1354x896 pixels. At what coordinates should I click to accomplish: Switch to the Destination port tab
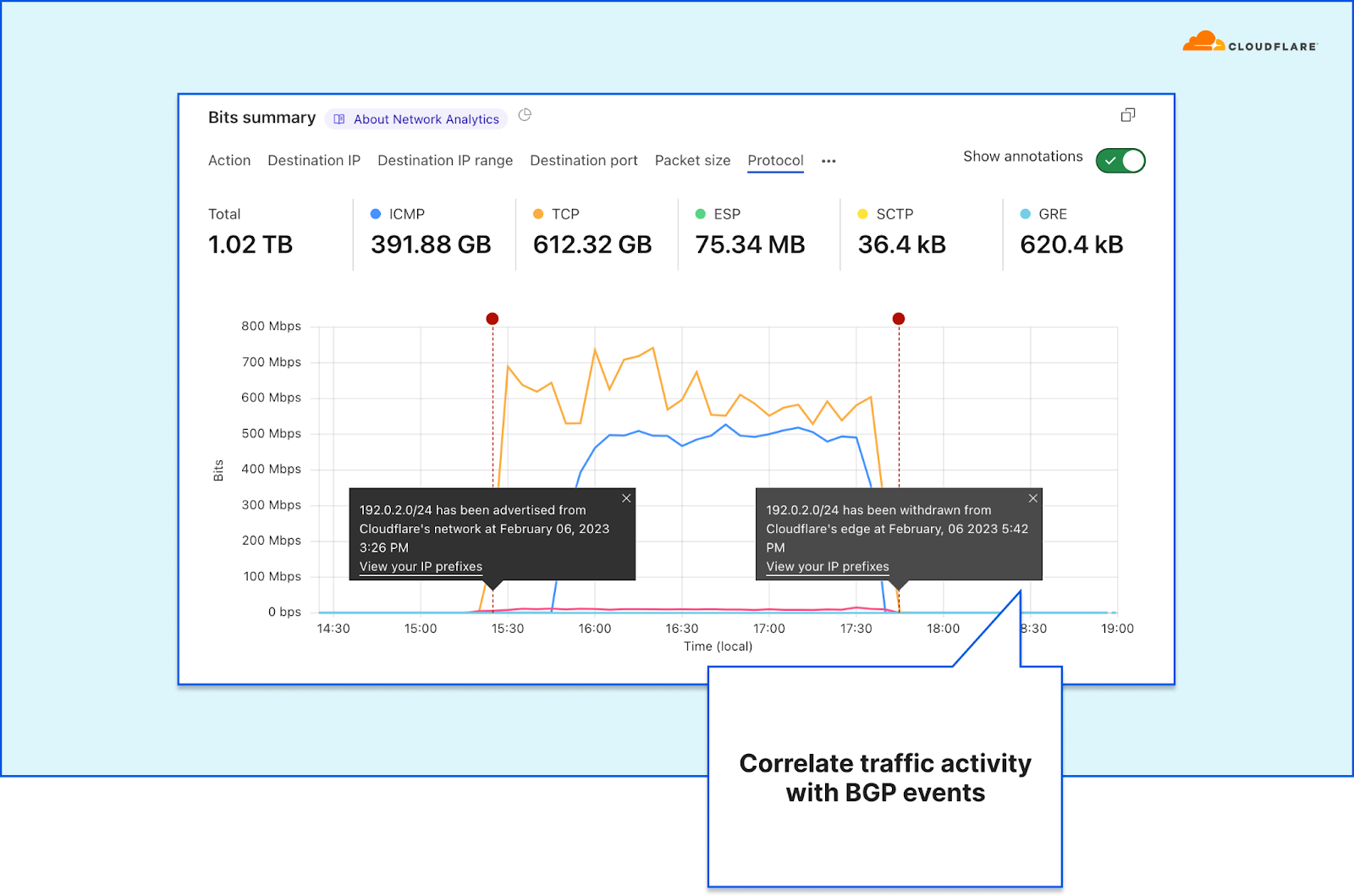(583, 160)
